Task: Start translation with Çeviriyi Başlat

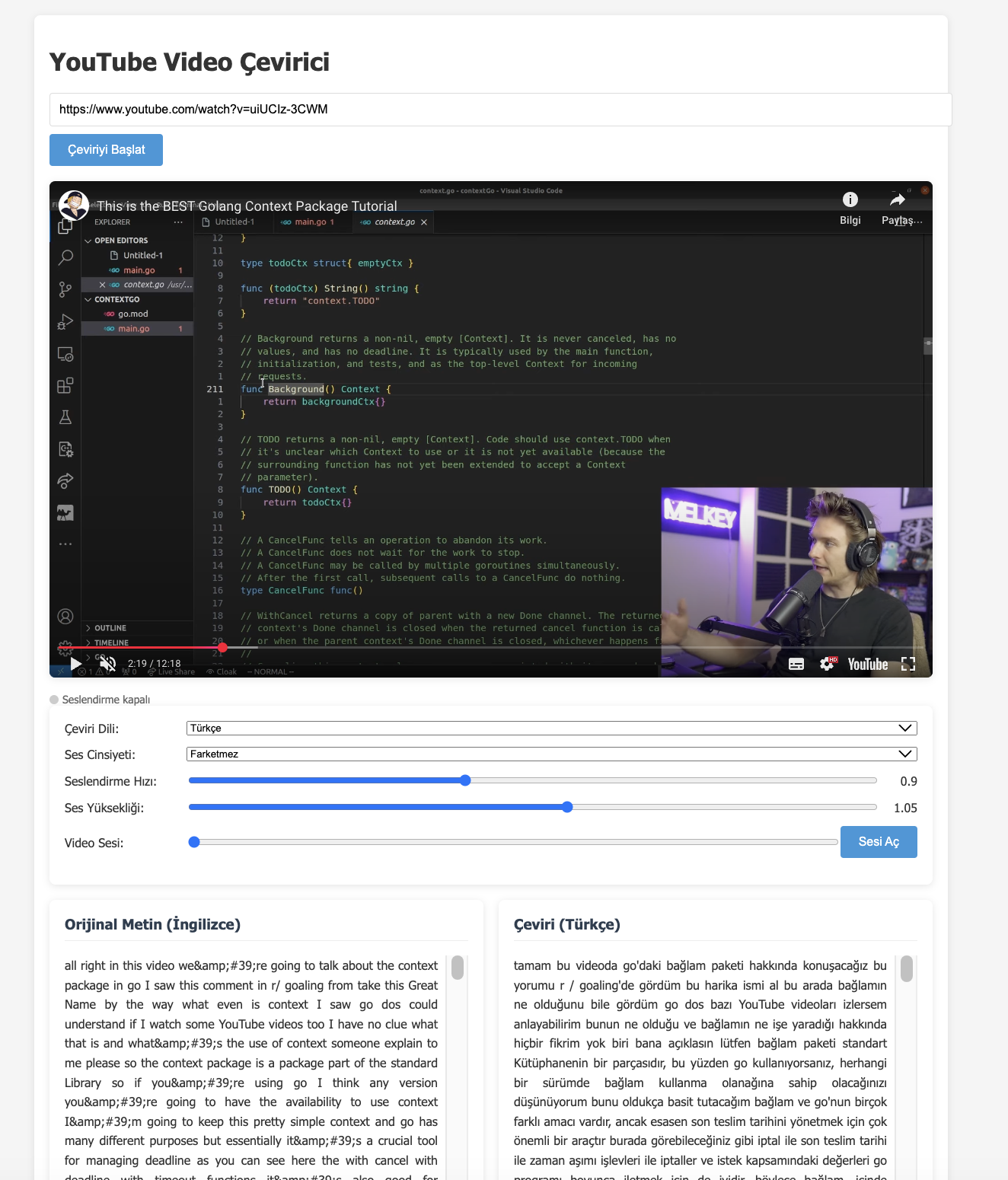Action: point(106,150)
